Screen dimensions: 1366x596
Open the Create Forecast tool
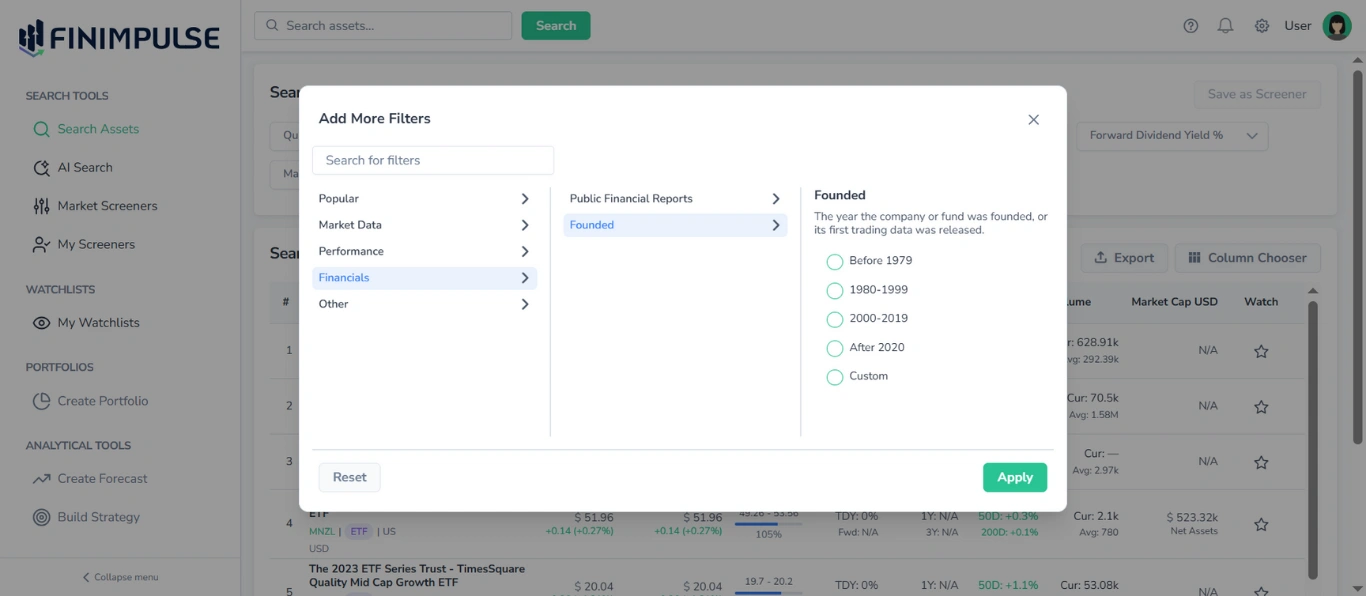tap(103, 478)
